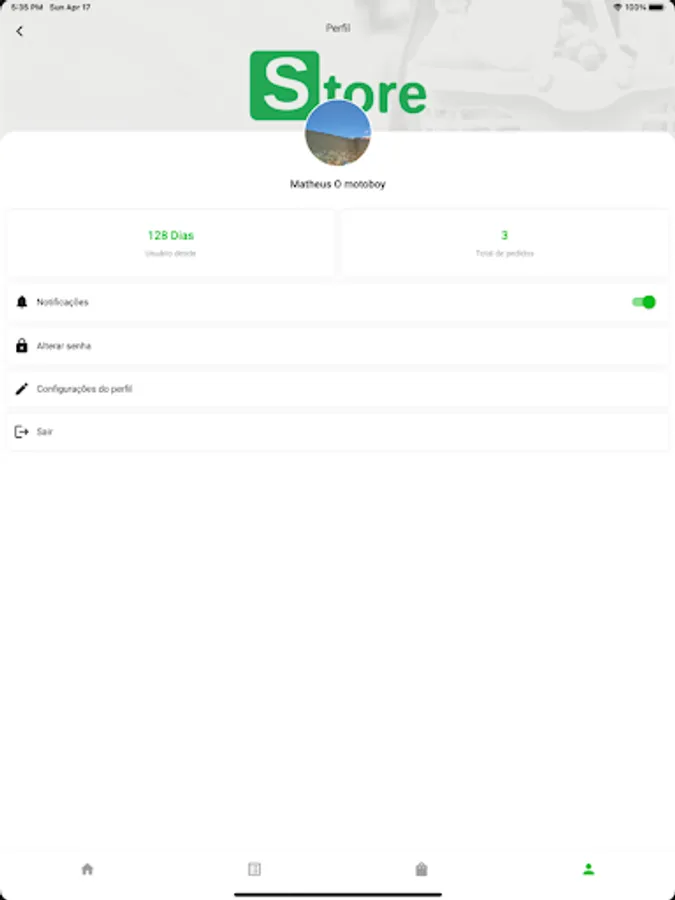Tap the 128 Dias member-since card
The width and height of the screenshot is (675, 900).
click(x=170, y=243)
